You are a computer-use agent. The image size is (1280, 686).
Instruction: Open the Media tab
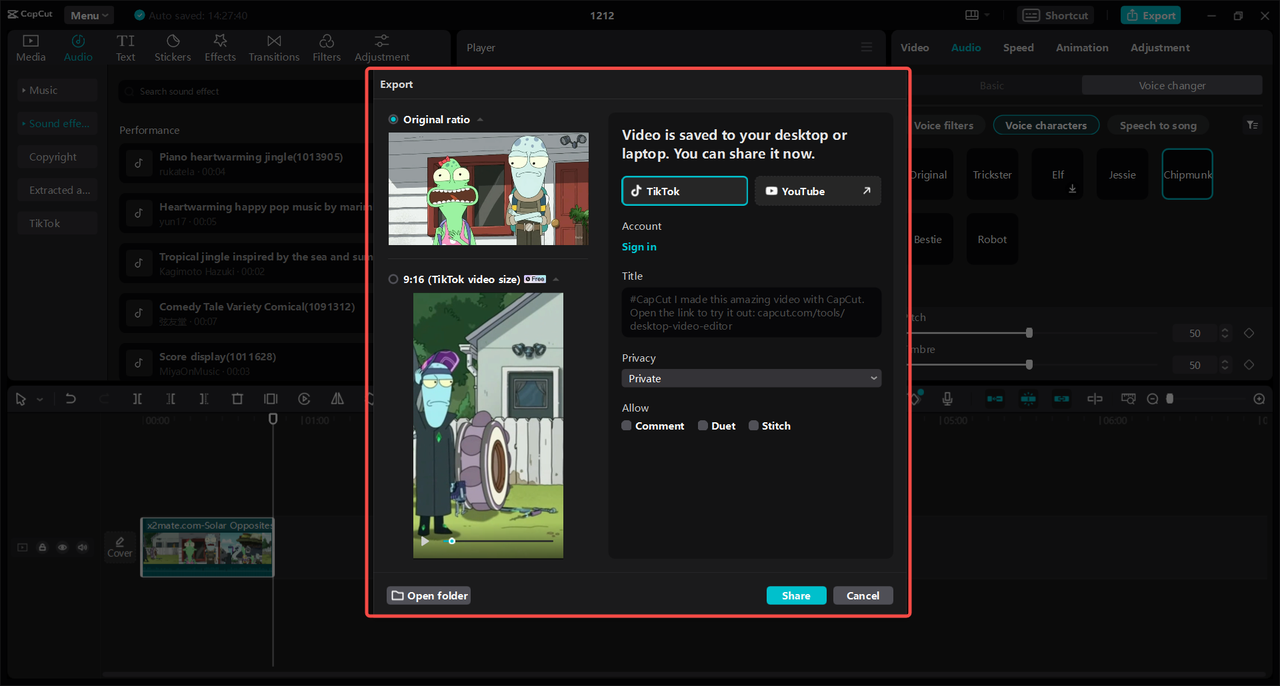[x=30, y=47]
